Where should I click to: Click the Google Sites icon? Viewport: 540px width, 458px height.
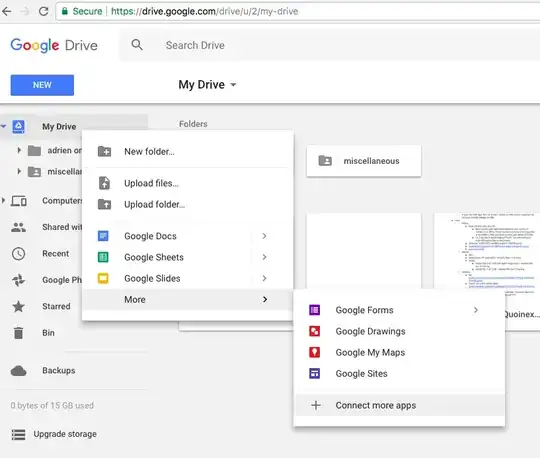pos(314,374)
